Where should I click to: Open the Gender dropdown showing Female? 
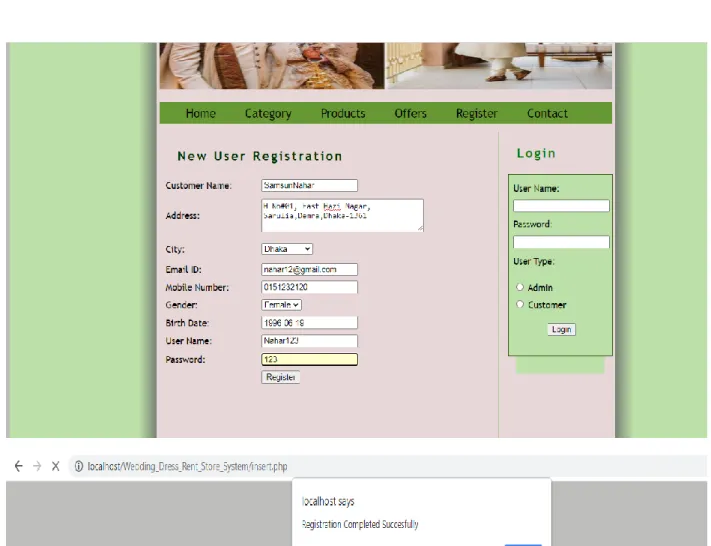tap(282, 305)
